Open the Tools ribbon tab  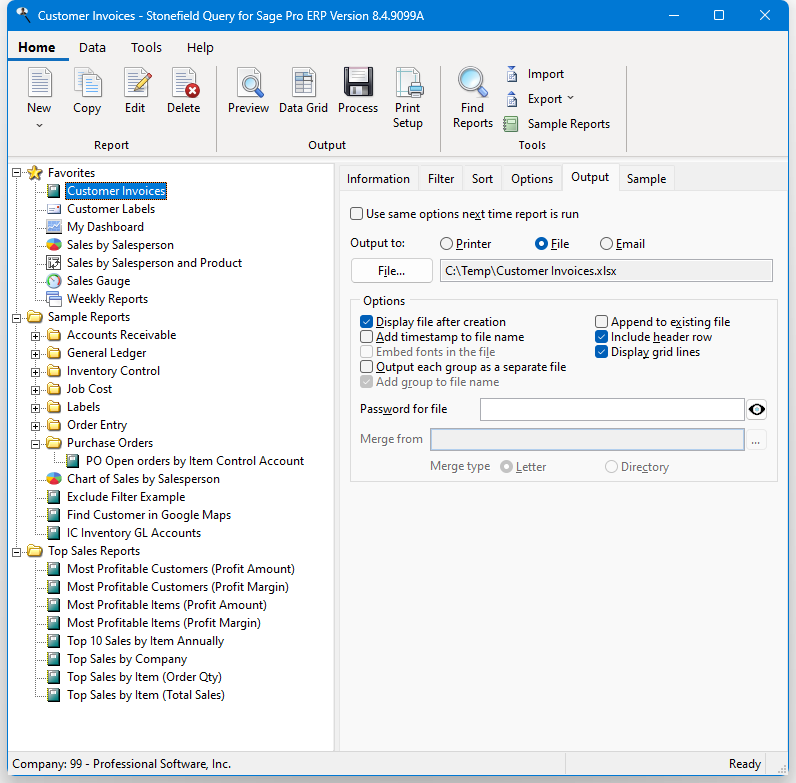tap(146, 47)
